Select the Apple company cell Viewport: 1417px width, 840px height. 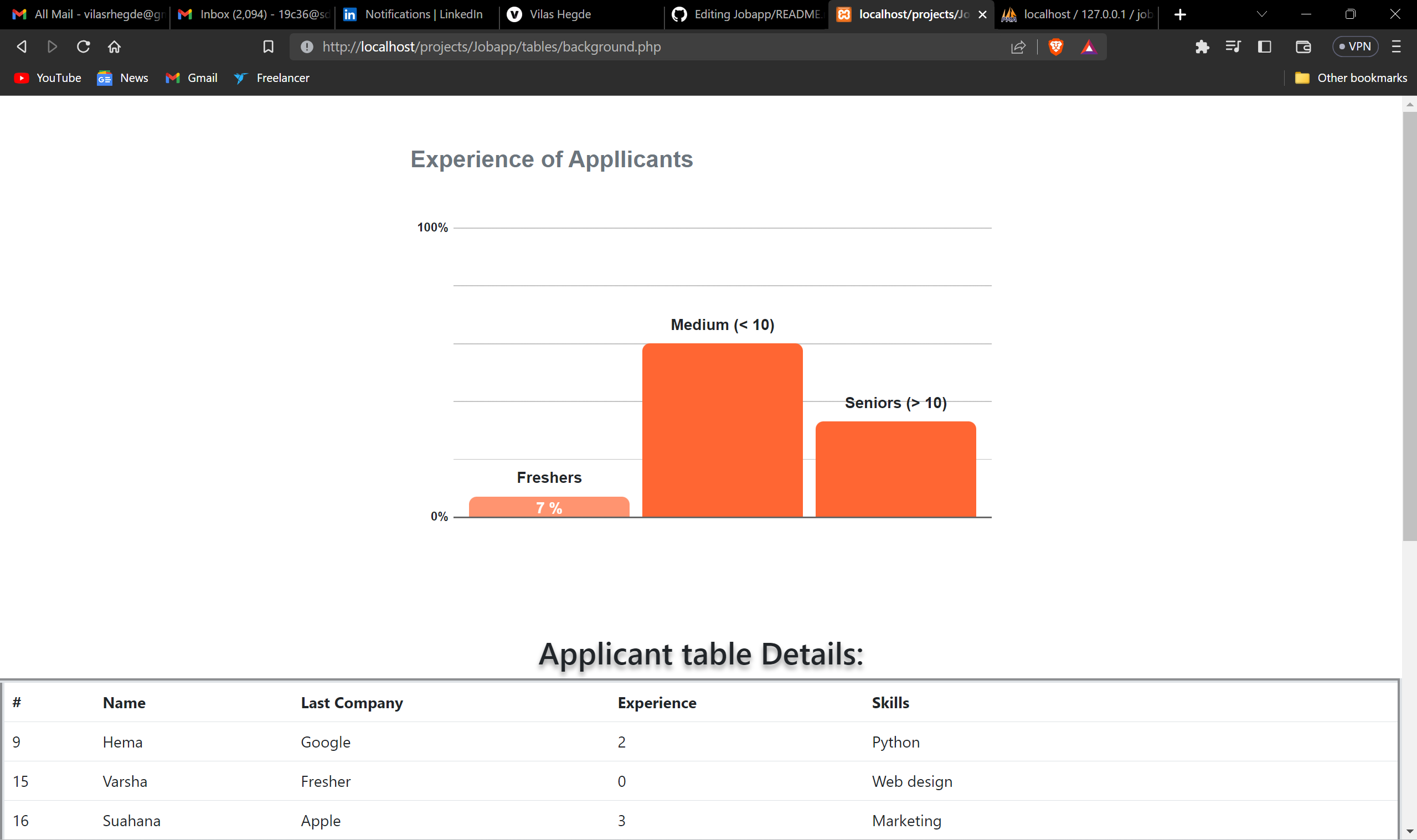320,821
